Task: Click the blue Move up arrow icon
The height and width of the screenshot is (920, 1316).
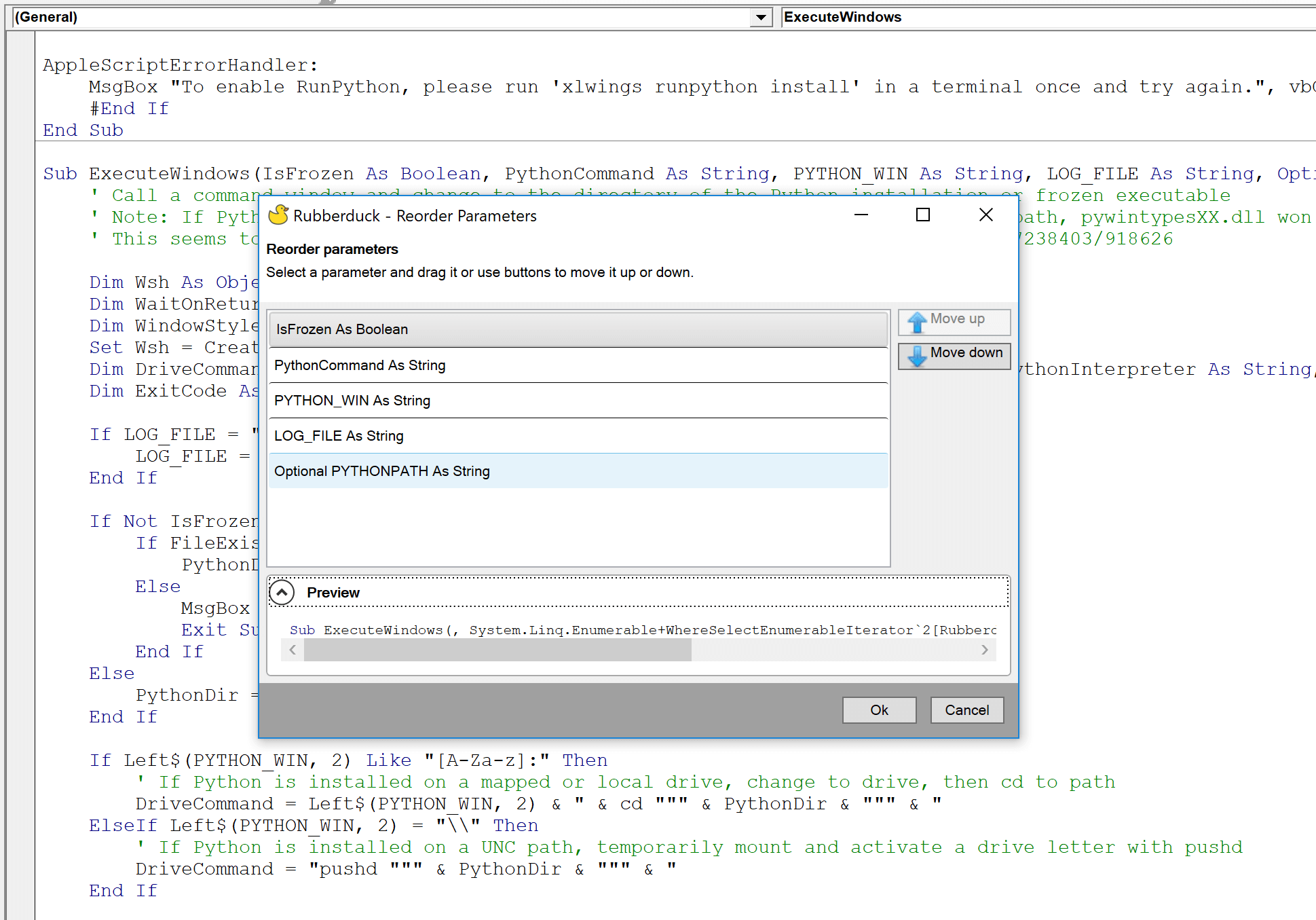Action: click(x=917, y=322)
